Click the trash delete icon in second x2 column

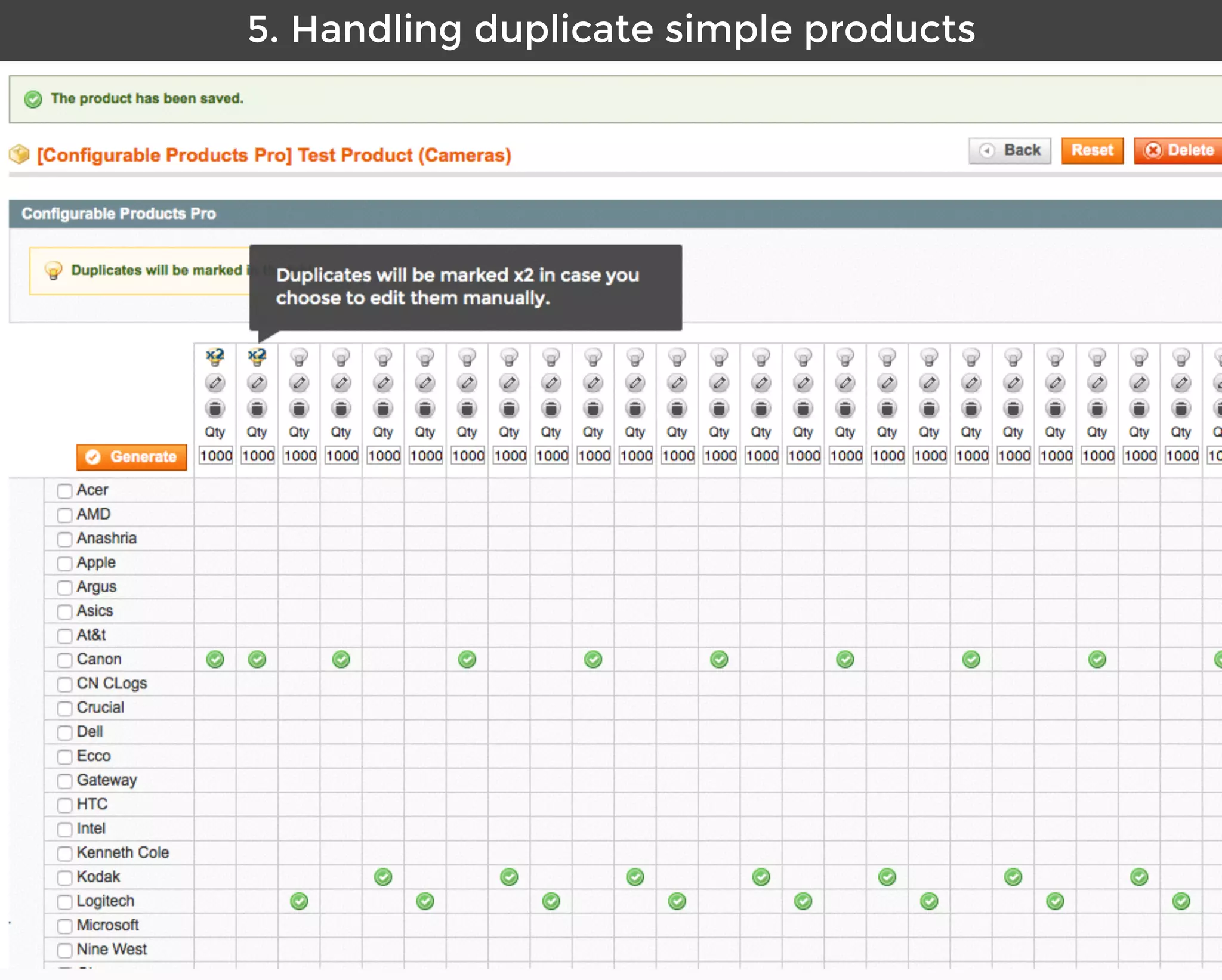(x=257, y=409)
